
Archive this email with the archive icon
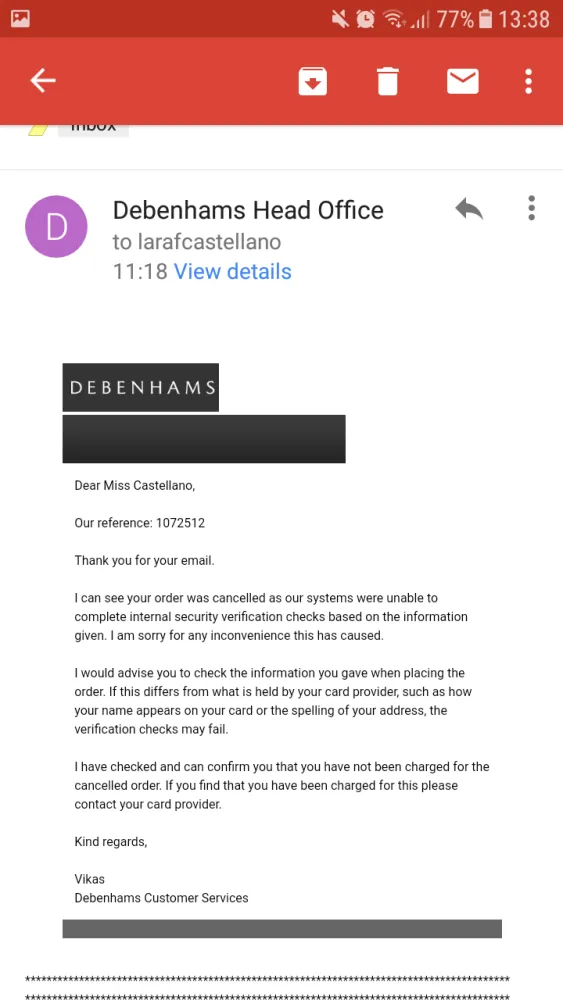pos(312,82)
